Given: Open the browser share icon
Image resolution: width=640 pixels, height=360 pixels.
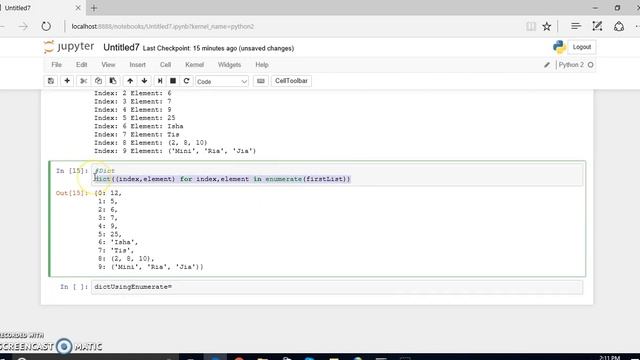Looking at the screenshot, I should (619, 27).
